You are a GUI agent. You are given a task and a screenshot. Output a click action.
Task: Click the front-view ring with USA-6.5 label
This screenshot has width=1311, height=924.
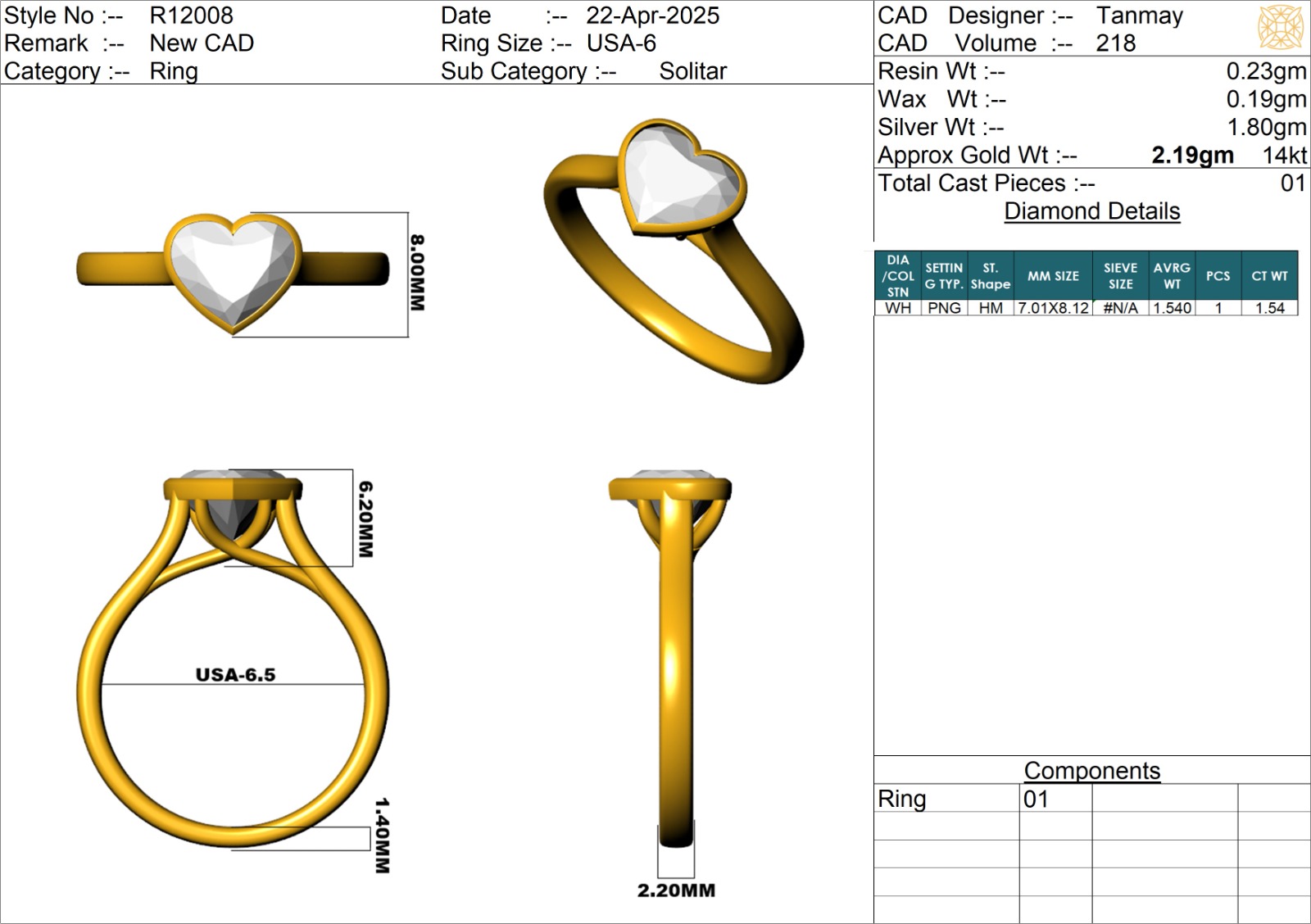tap(233, 655)
